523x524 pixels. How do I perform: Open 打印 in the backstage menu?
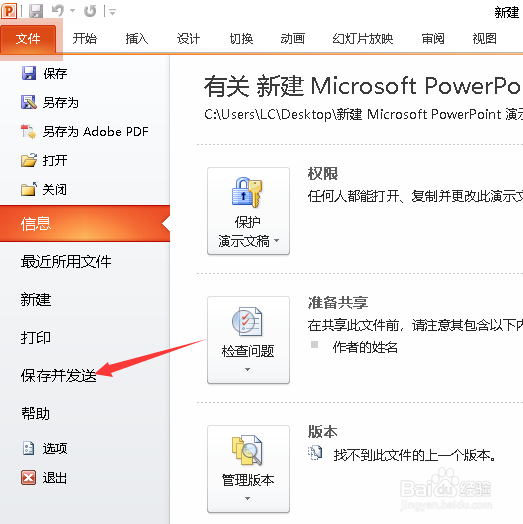(x=35, y=338)
